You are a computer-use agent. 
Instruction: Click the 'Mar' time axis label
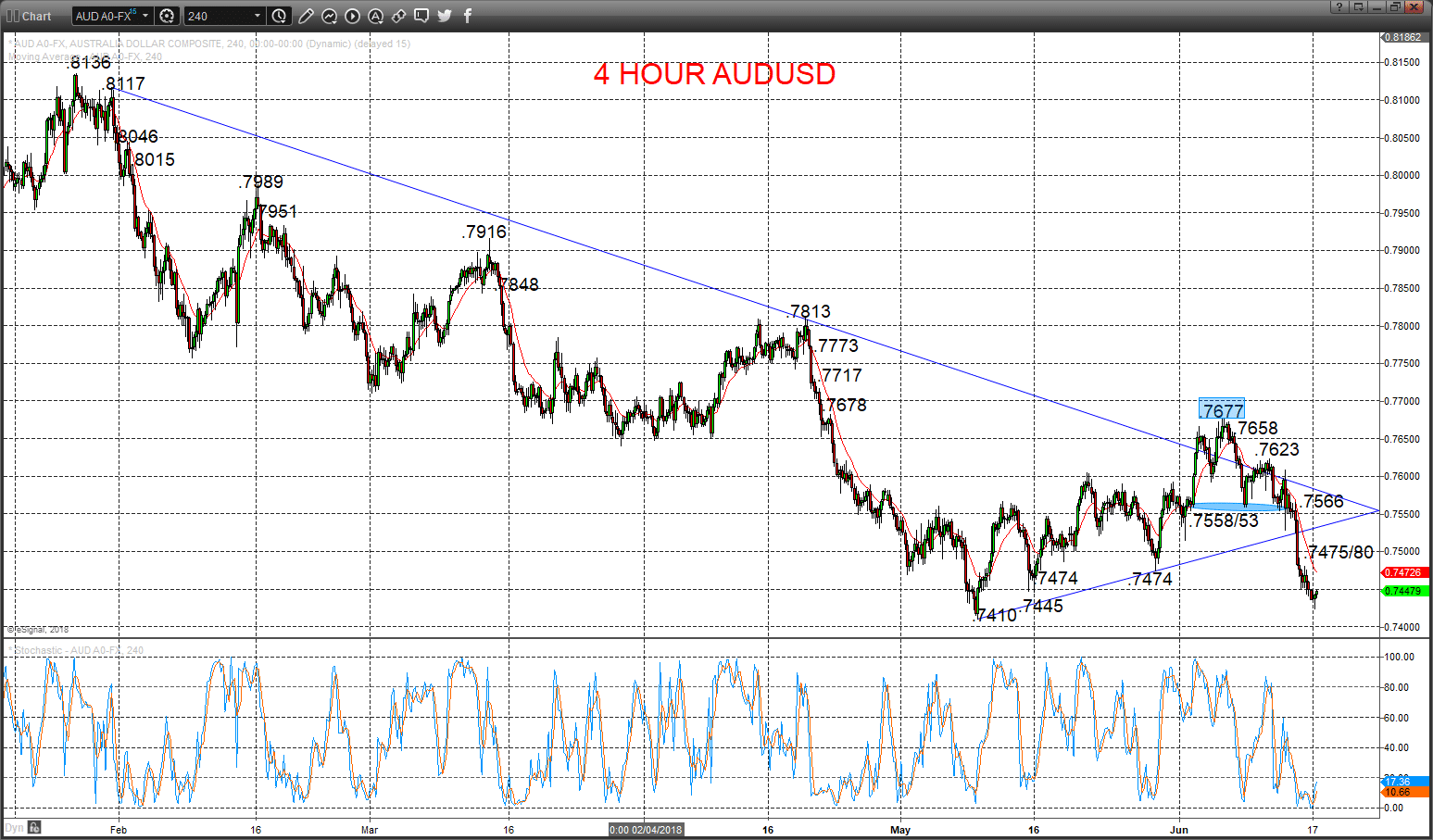point(370,830)
